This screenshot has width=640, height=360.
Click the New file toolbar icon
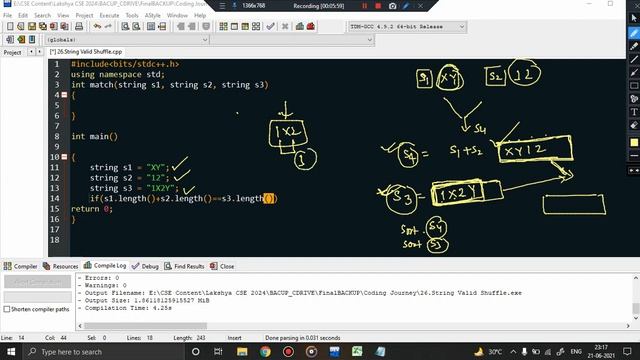(10, 27)
